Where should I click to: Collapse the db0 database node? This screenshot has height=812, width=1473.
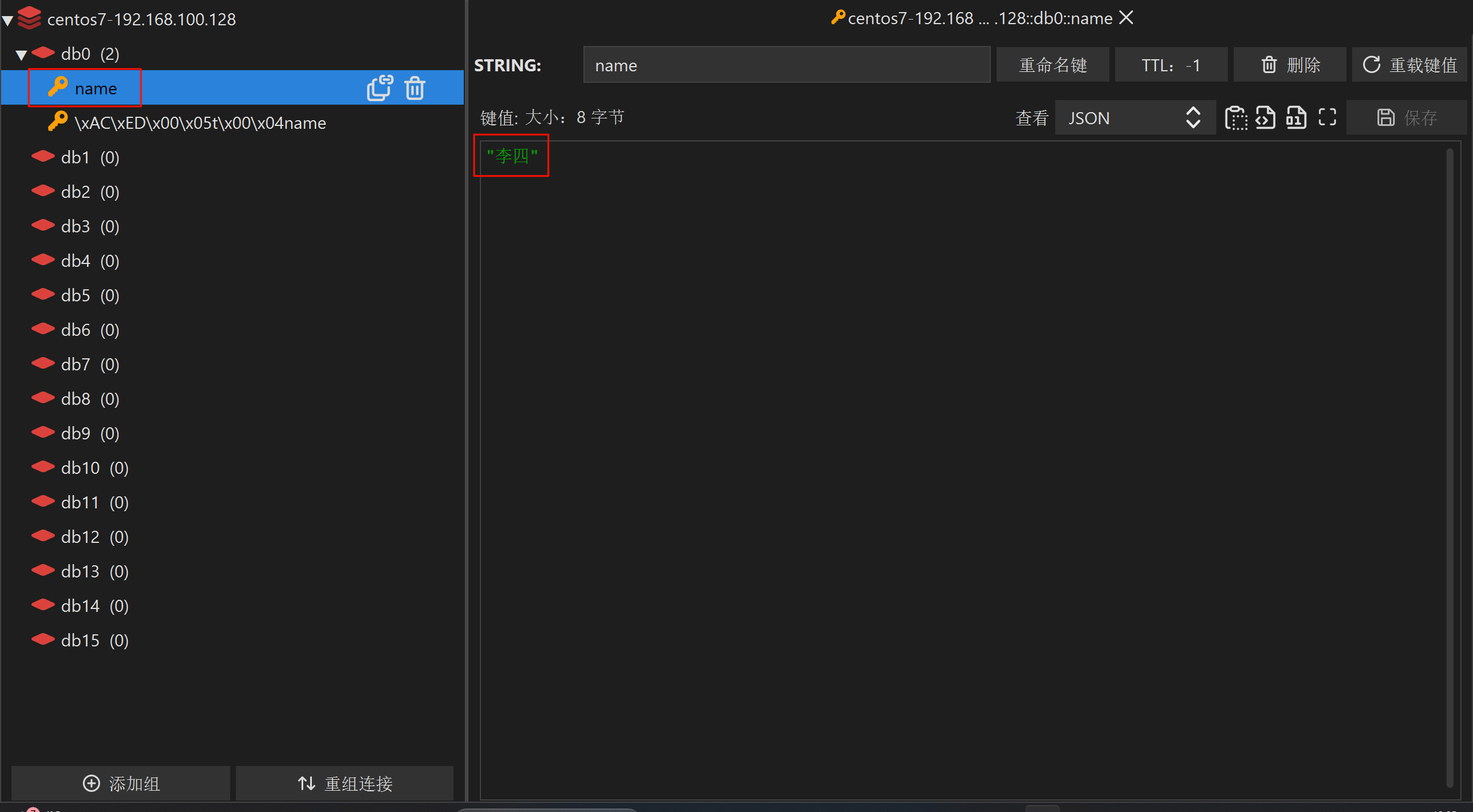click(21, 55)
